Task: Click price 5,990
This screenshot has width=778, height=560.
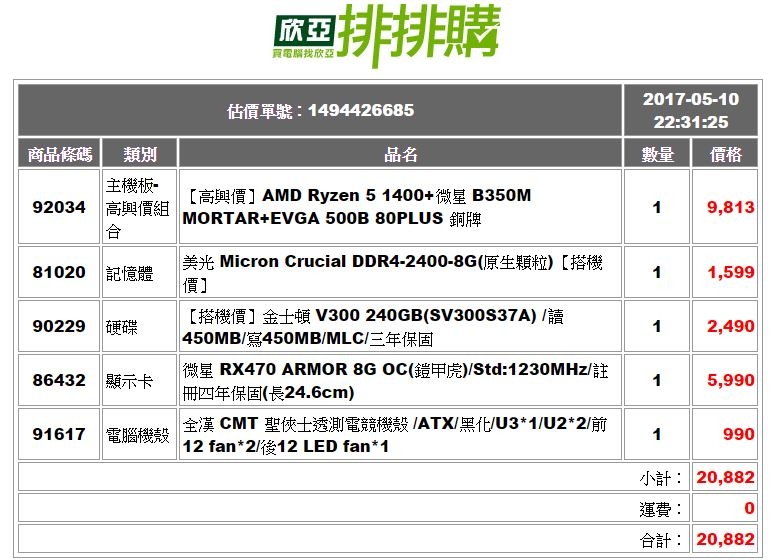Action: click(730, 380)
